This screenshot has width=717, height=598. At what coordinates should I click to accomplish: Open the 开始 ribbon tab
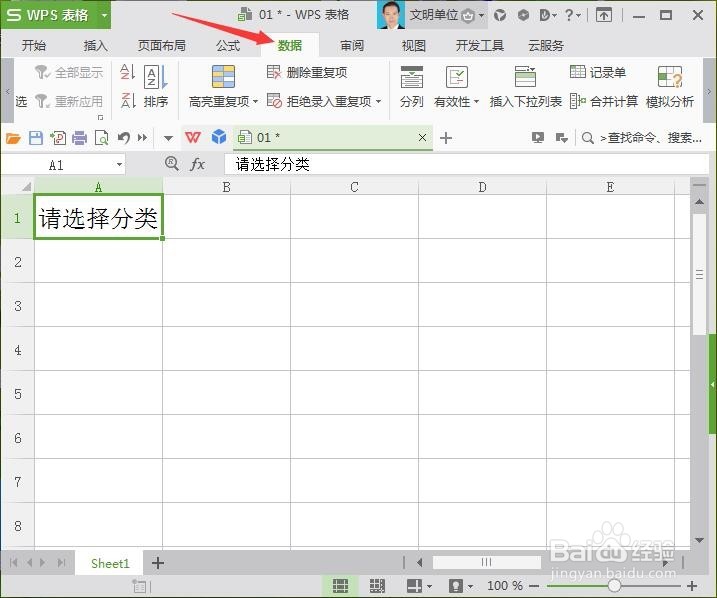point(33,45)
